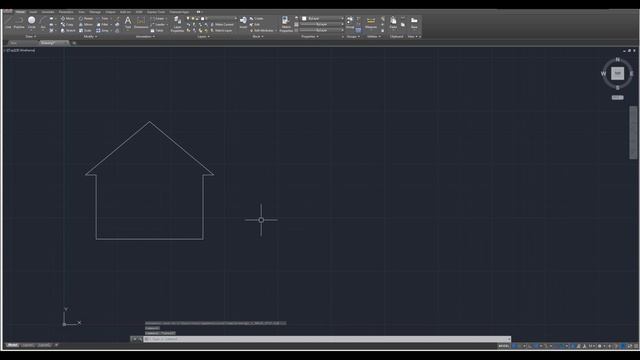Click Edit Attributes in Block panel
The image size is (640, 360).
pyautogui.click(x=262, y=31)
